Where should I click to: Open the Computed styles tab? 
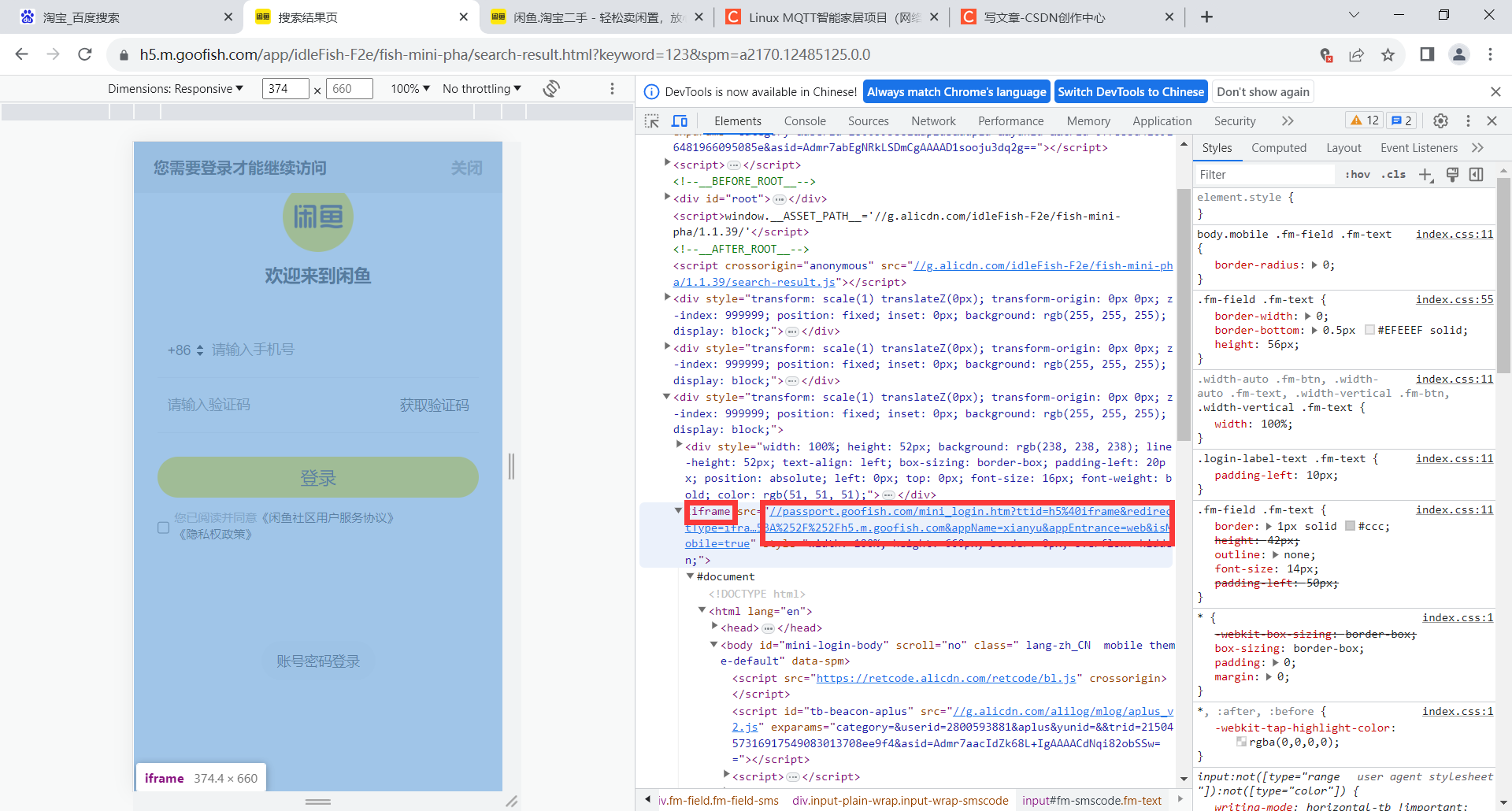1278,148
